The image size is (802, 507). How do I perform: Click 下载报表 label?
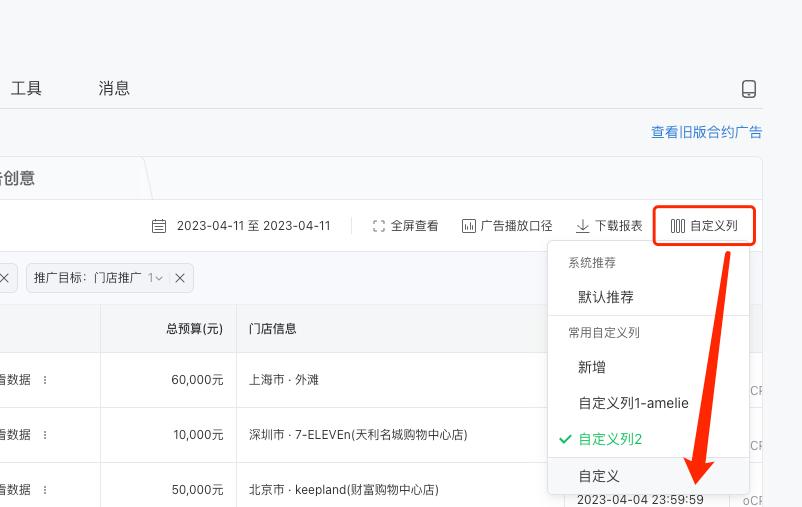pyautogui.click(x=618, y=226)
